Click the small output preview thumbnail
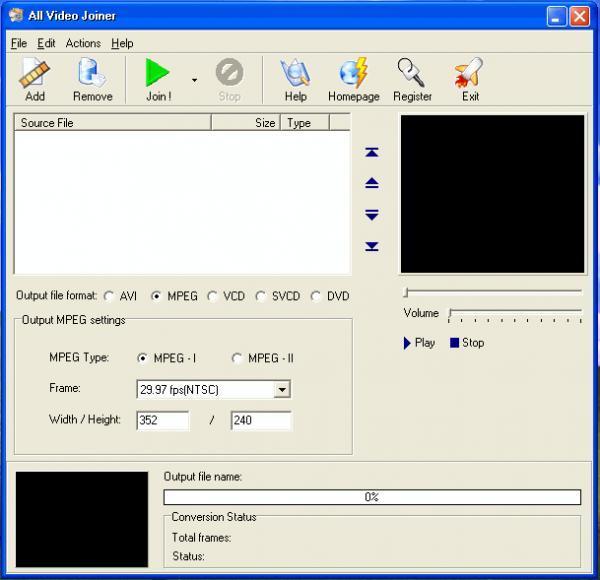The image size is (600, 580). (x=82, y=519)
